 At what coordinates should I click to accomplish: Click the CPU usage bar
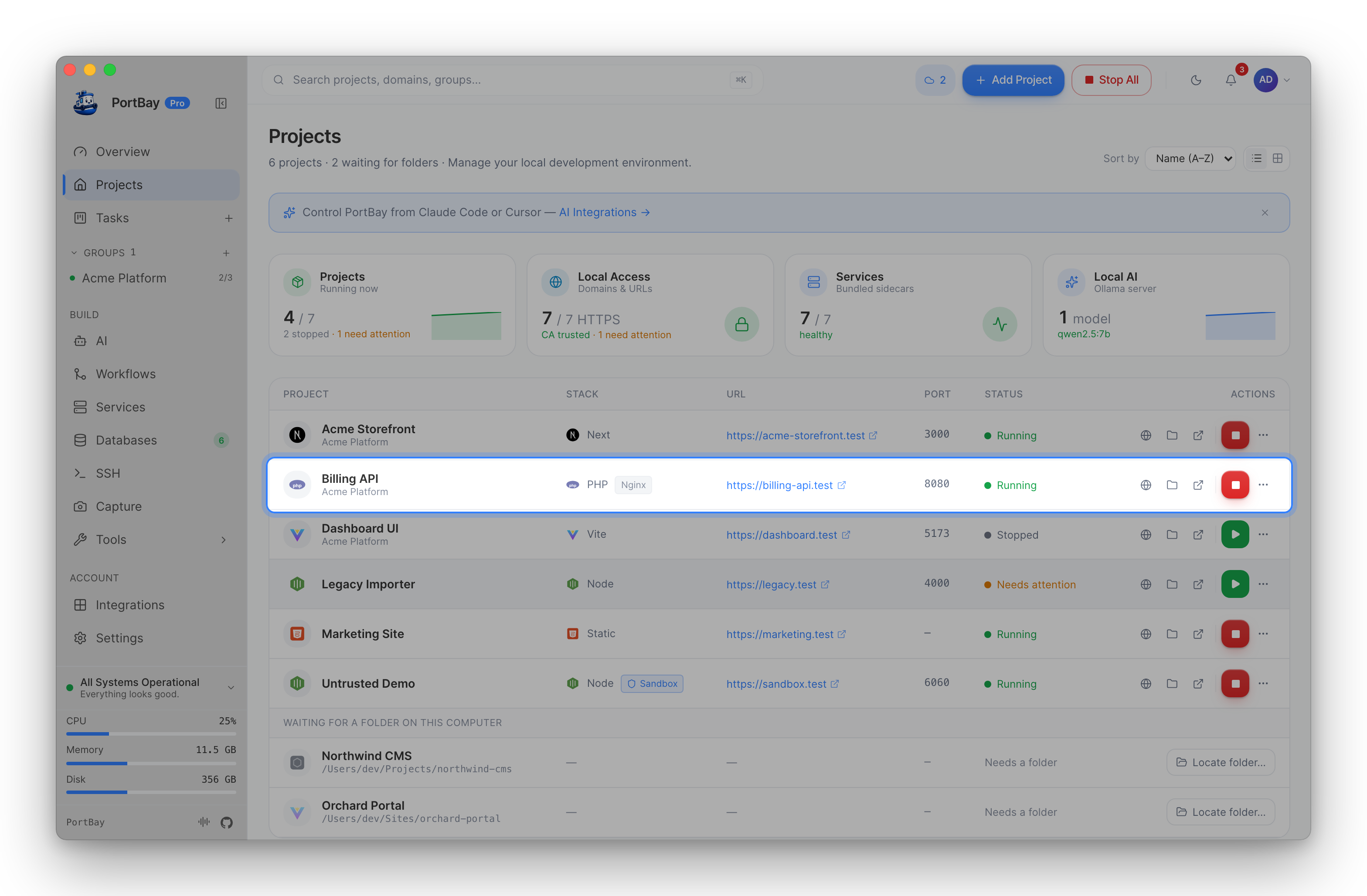point(151,734)
